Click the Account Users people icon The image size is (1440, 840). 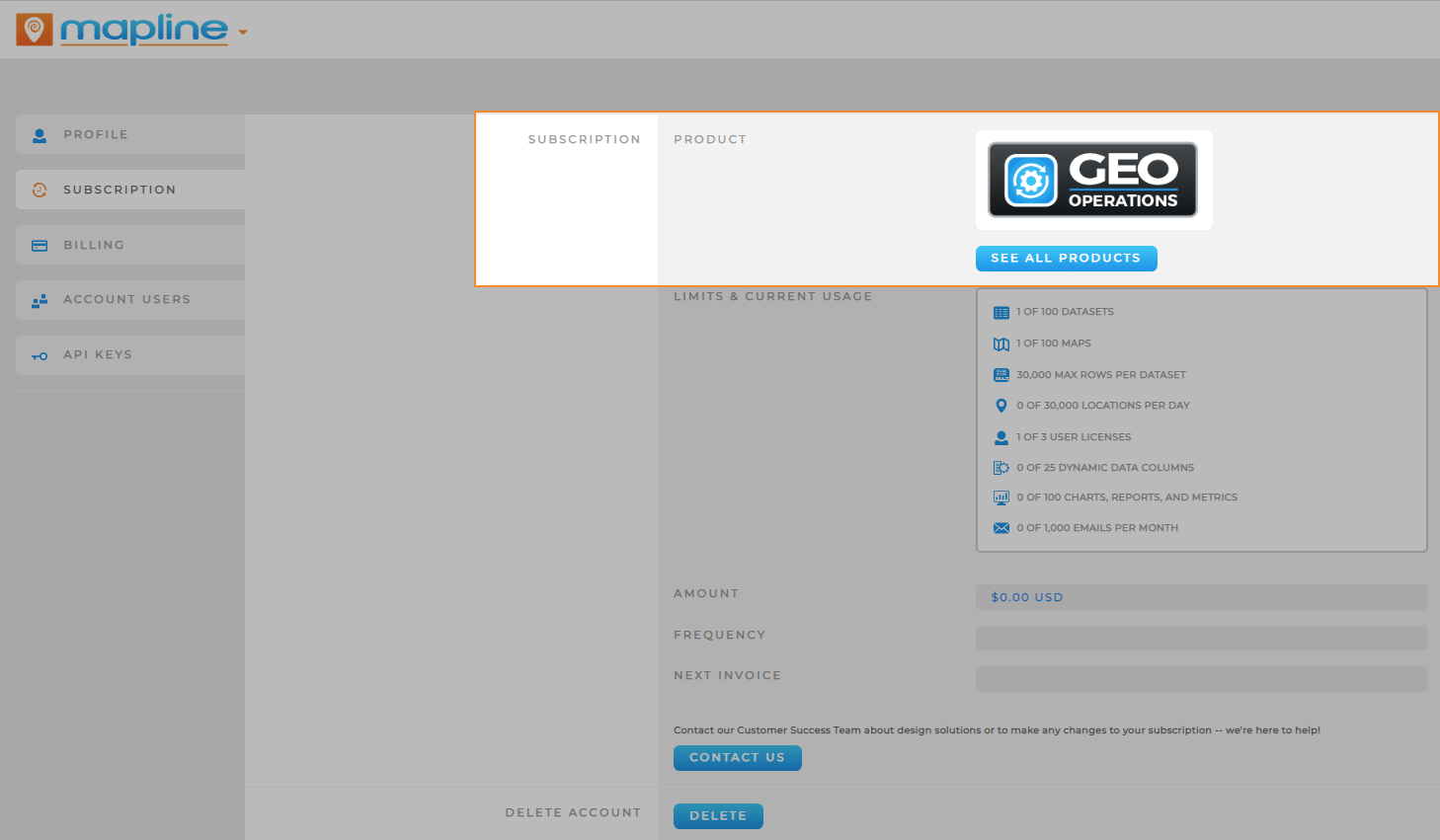click(40, 300)
